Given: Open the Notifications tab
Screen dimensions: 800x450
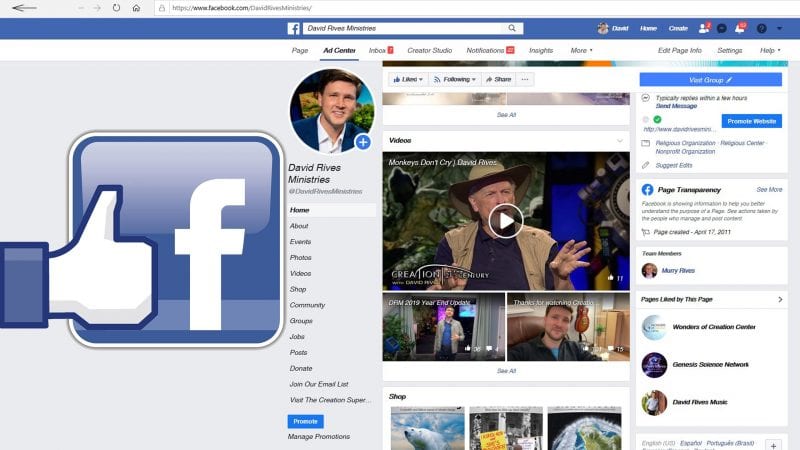Looking at the screenshot, I should coord(490,51).
